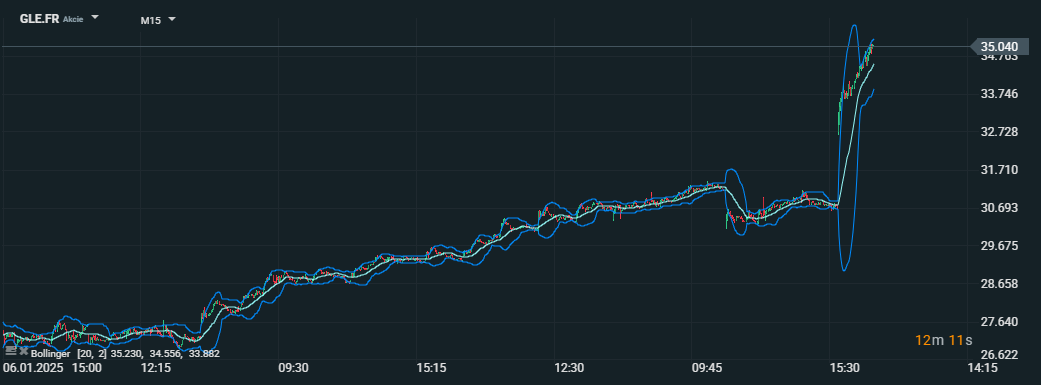Click the 15:30 time axis label
The width and height of the screenshot is (1041, 385).
845,368
